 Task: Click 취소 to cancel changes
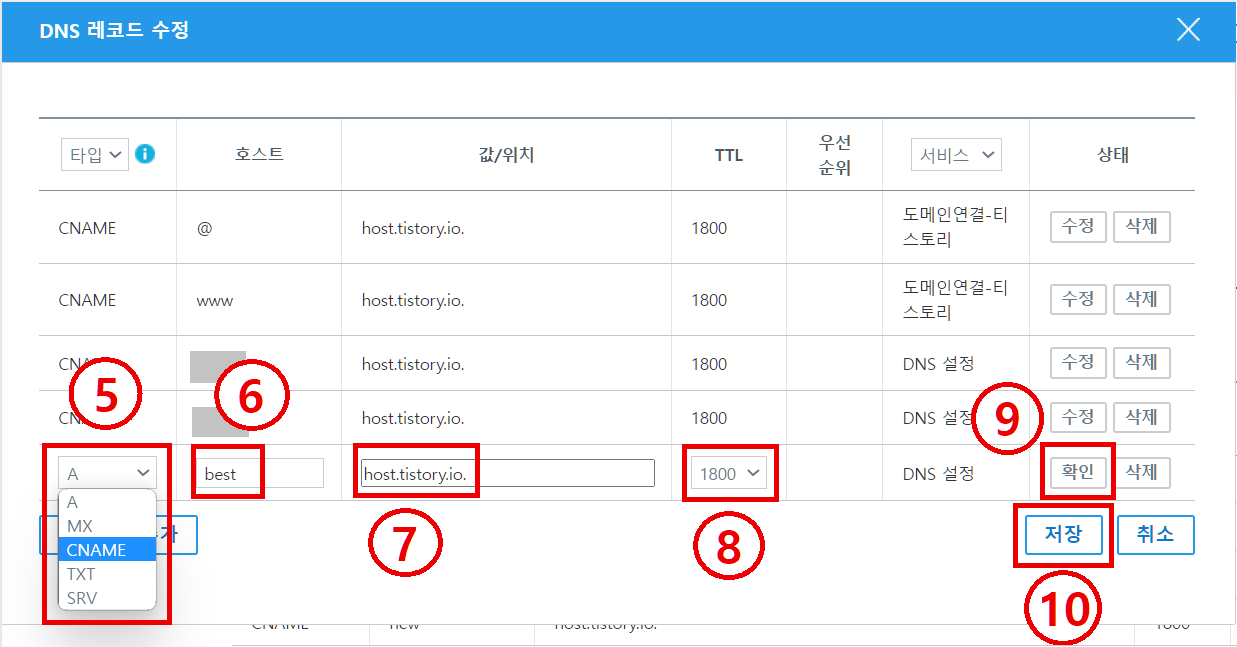[x=1155, y=535]
